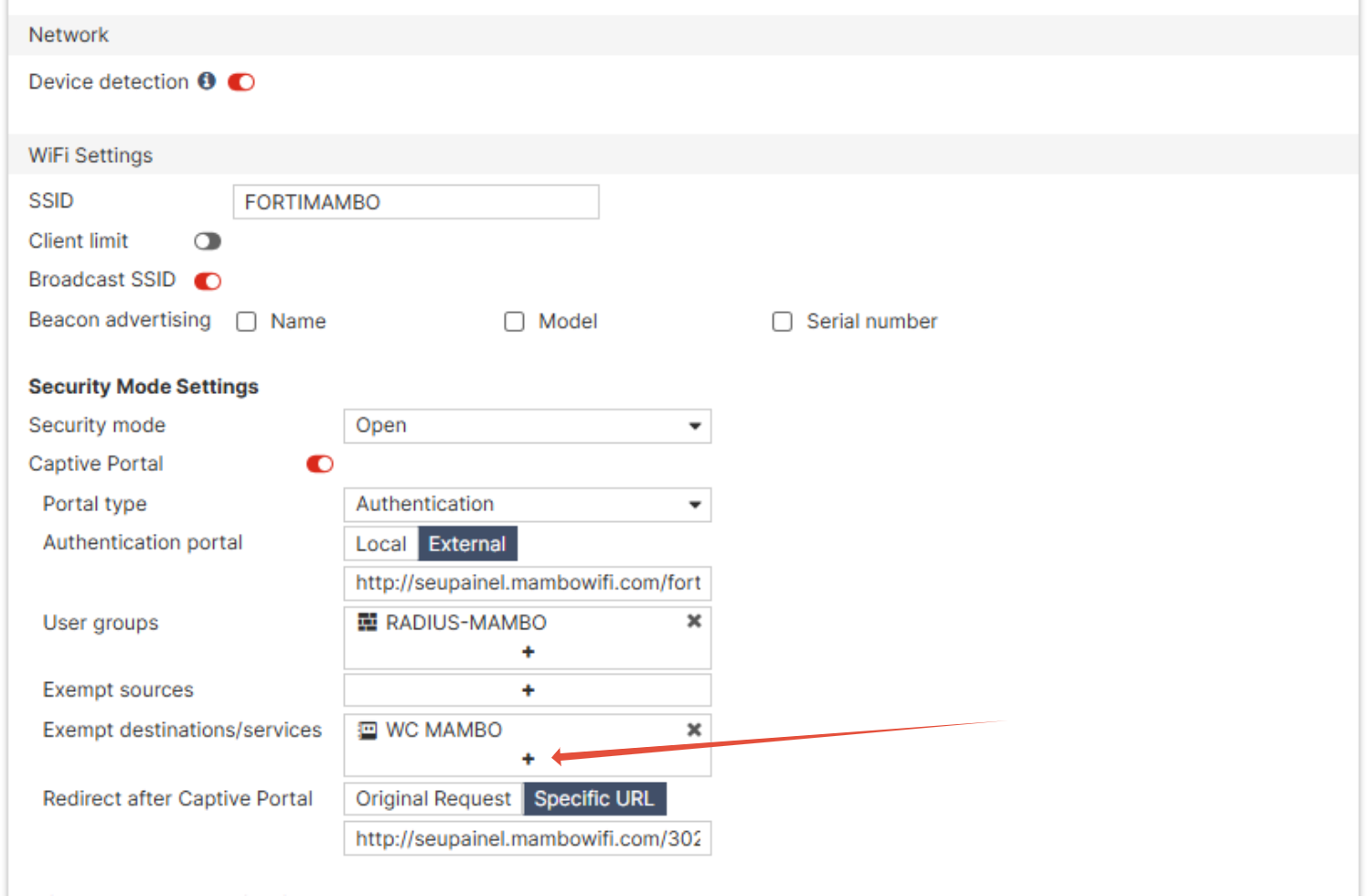Add exempt destination/service with plus icon
Viewport: 1367px width, 896px height.
click(528, 759)
